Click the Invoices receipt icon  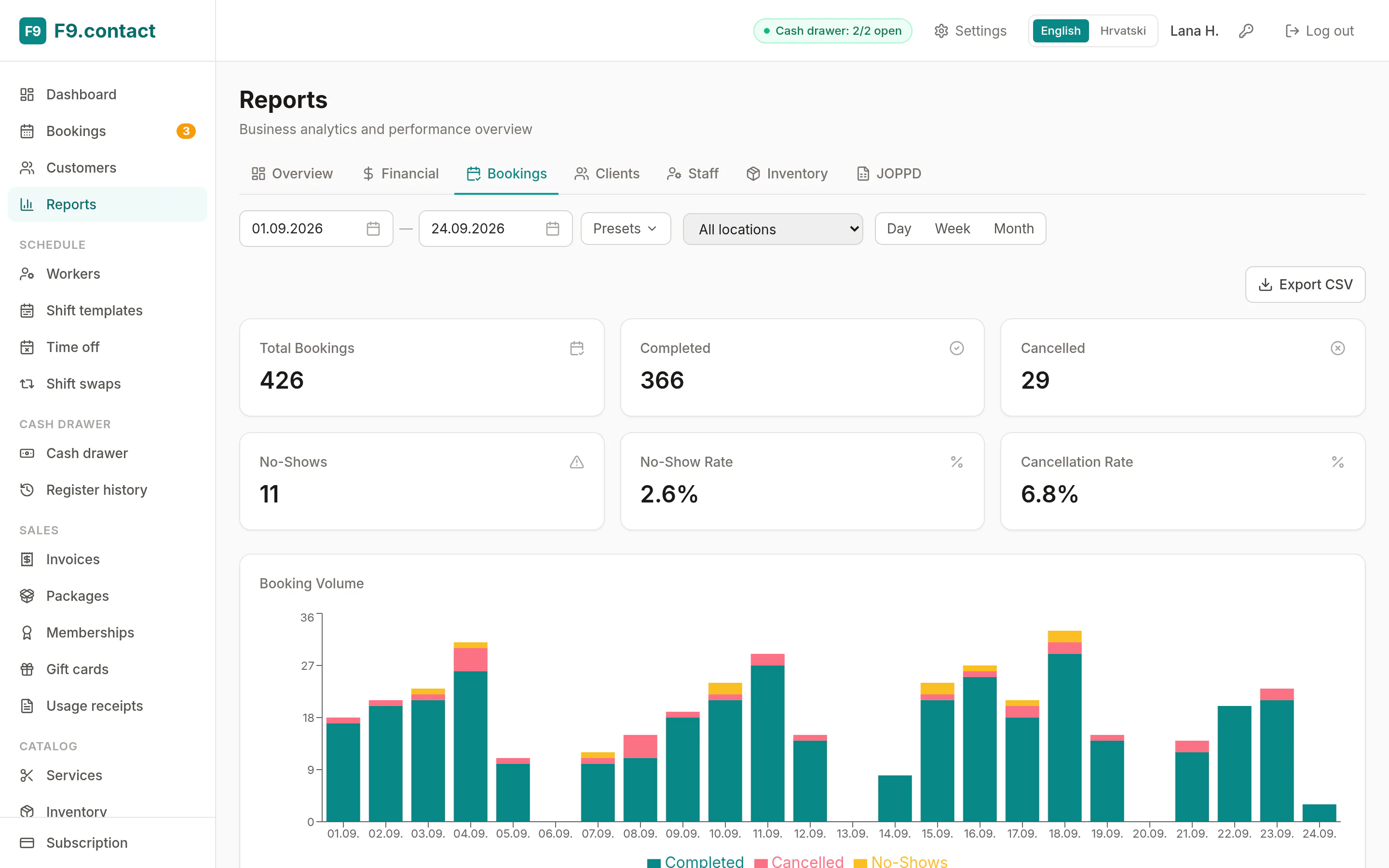click(27, 559)
